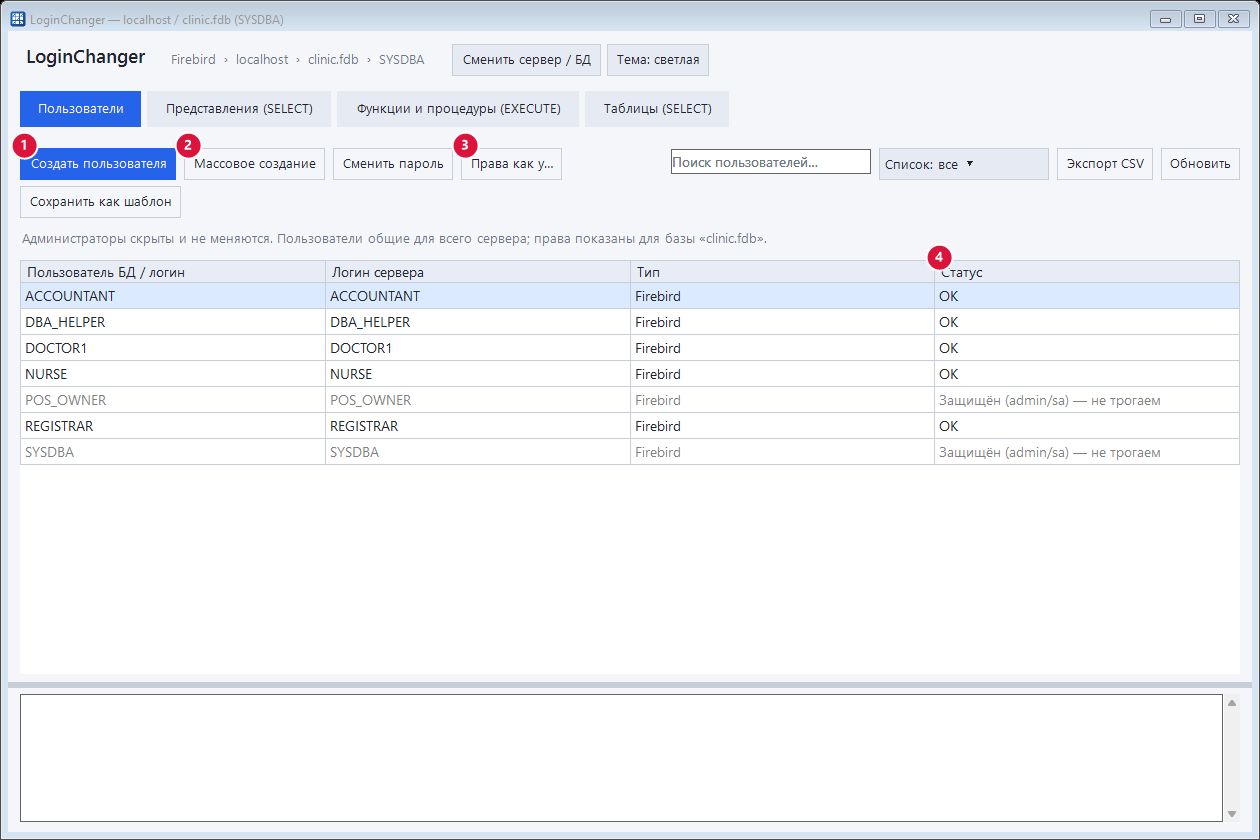
Task: Click Создать пользователя button
Action: coord(98,164)
